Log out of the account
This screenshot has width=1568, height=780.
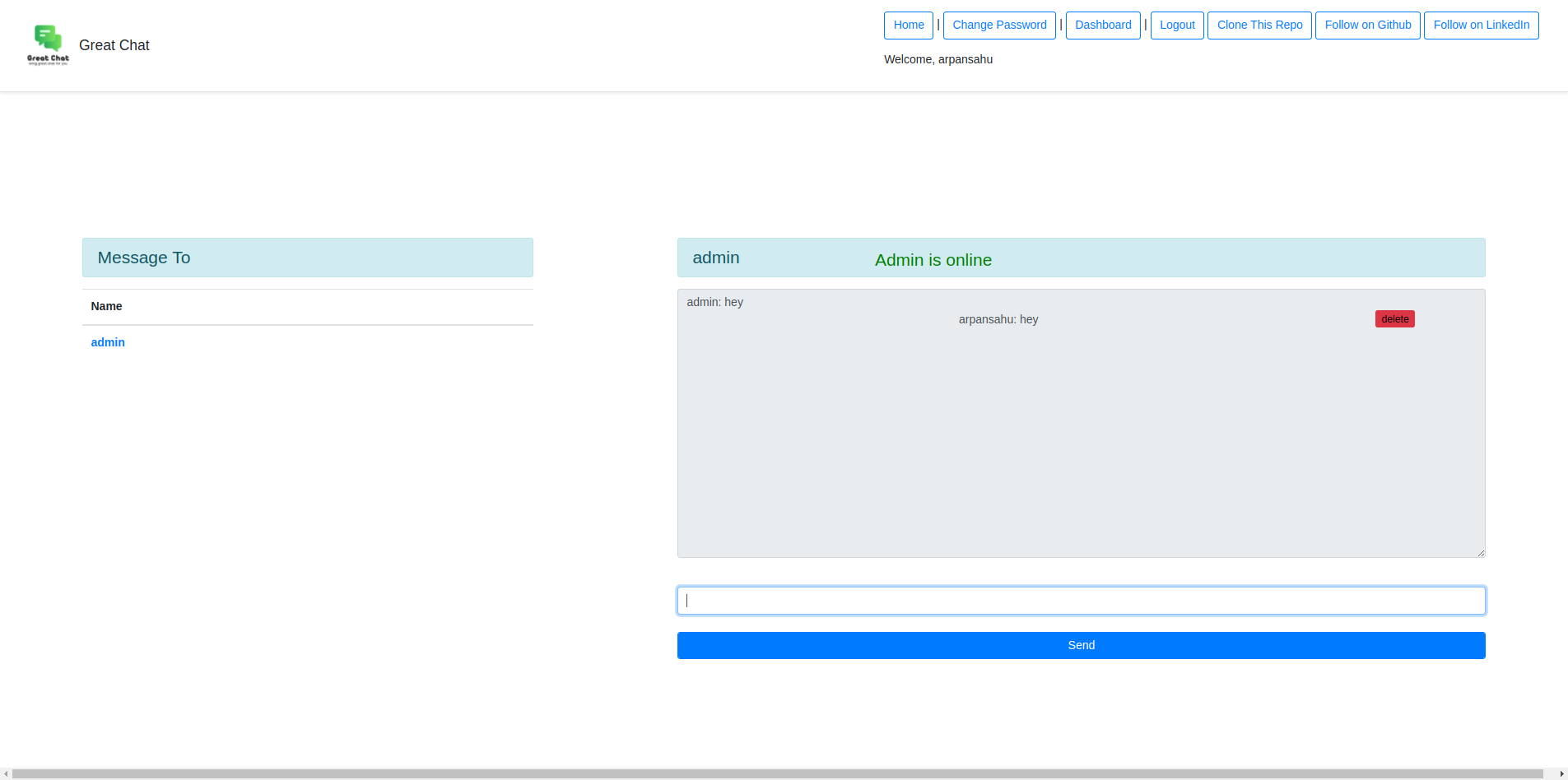(x=1176, y=26)
